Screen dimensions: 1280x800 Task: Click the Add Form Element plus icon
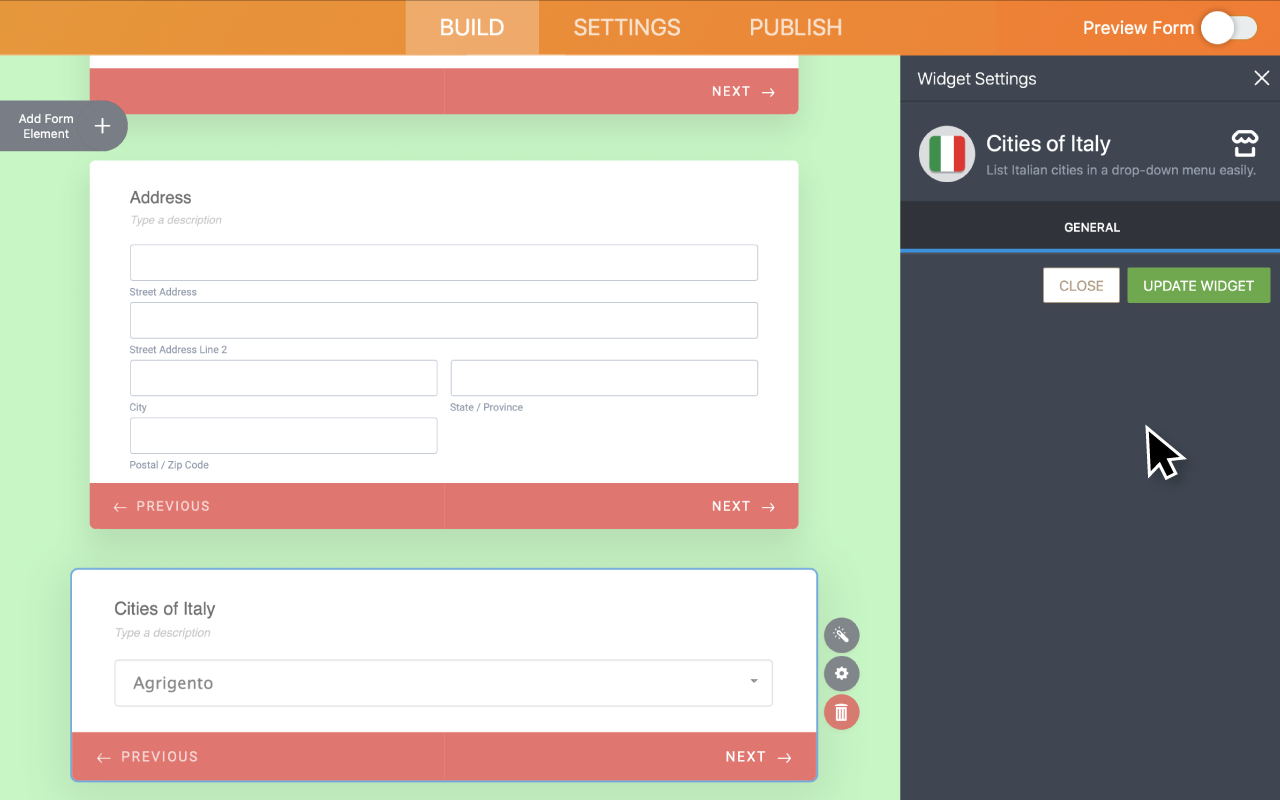pos(100,125)
